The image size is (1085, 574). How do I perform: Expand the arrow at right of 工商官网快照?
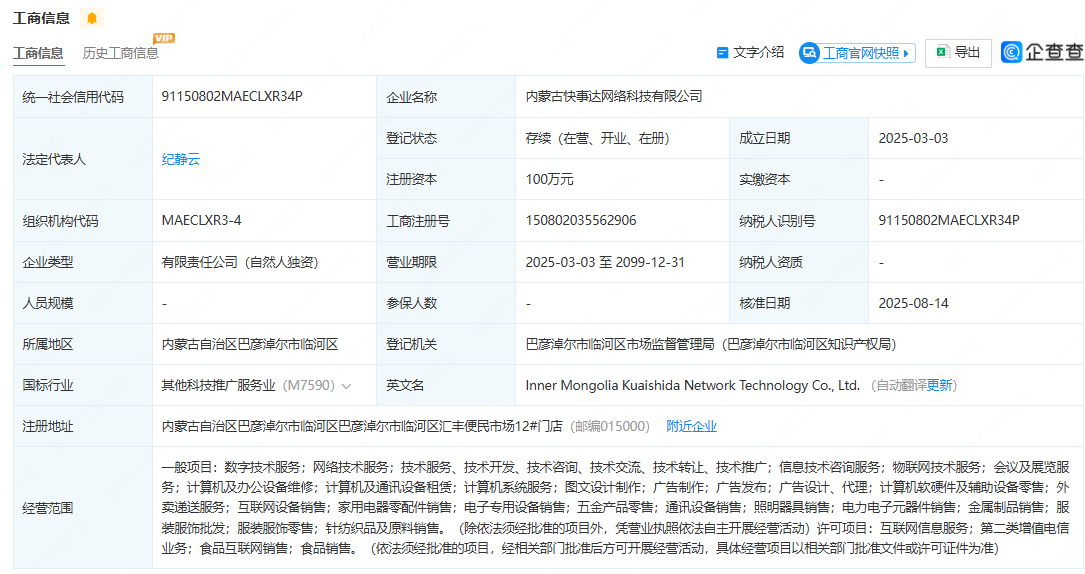click(907, 54)
